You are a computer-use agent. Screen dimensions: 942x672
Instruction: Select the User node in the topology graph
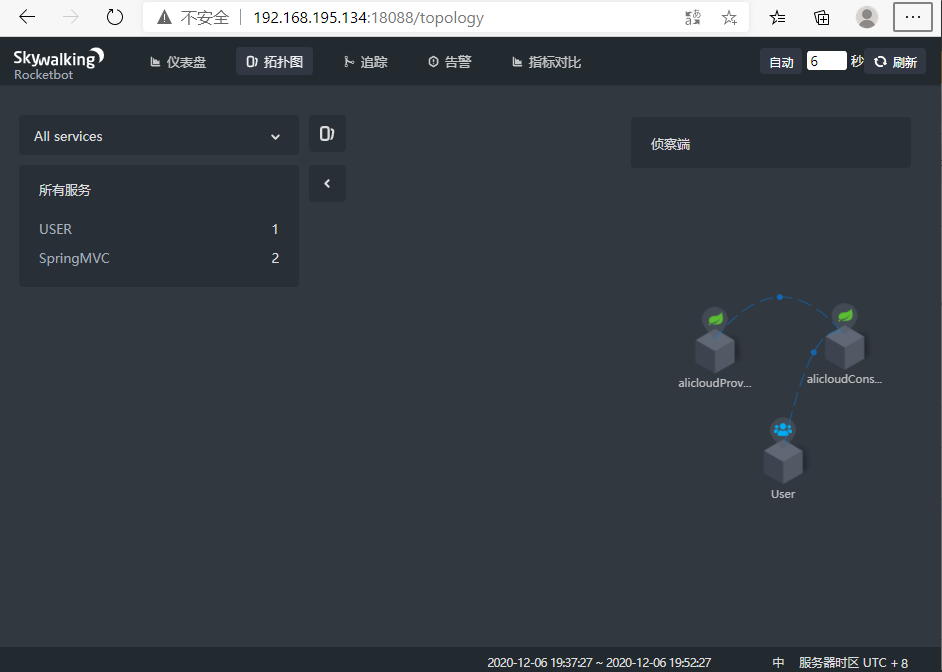(x=783, y=460)
